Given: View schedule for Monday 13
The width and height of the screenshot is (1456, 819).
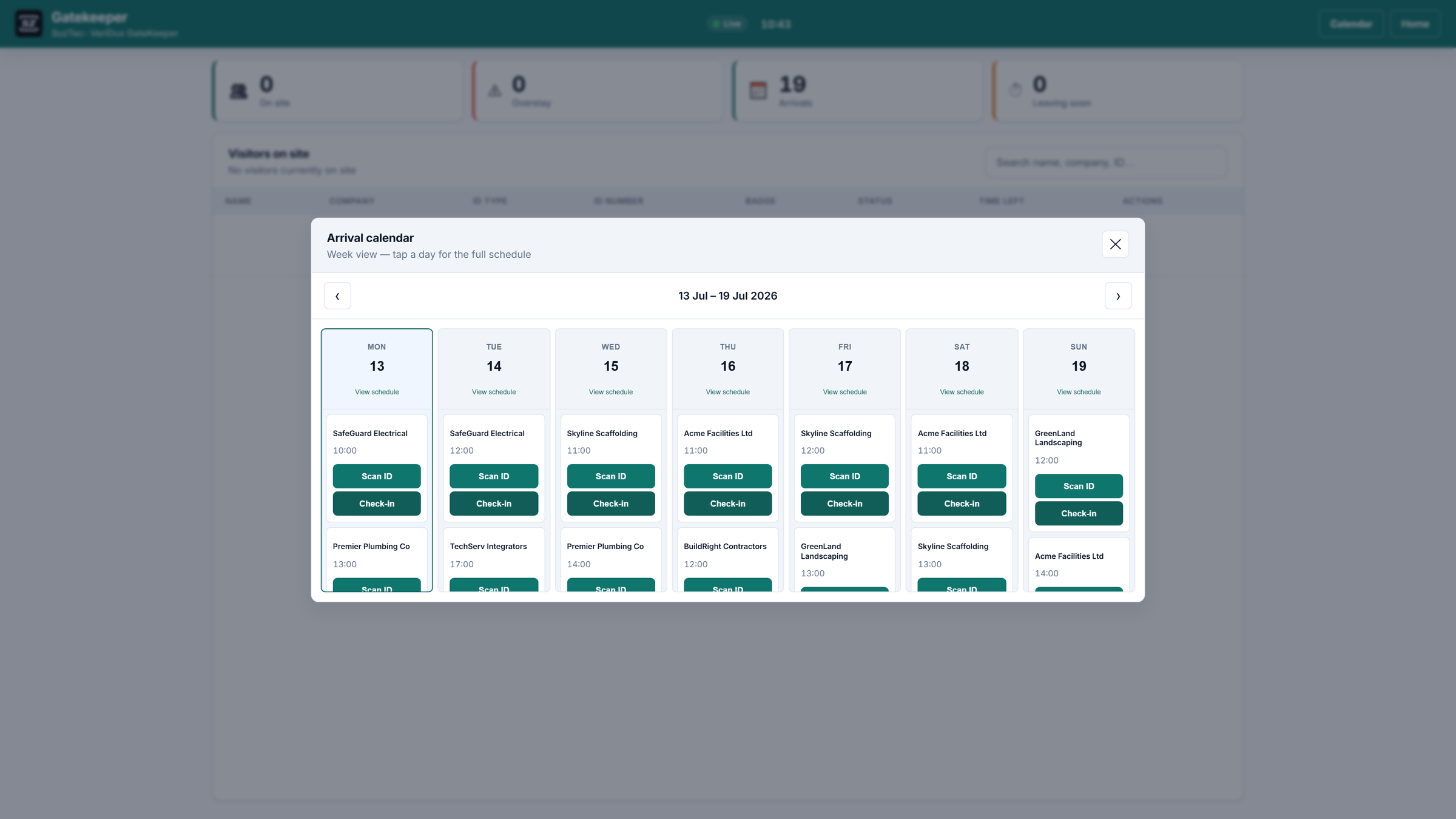Looking at the screenshot, I should [377, 392].
